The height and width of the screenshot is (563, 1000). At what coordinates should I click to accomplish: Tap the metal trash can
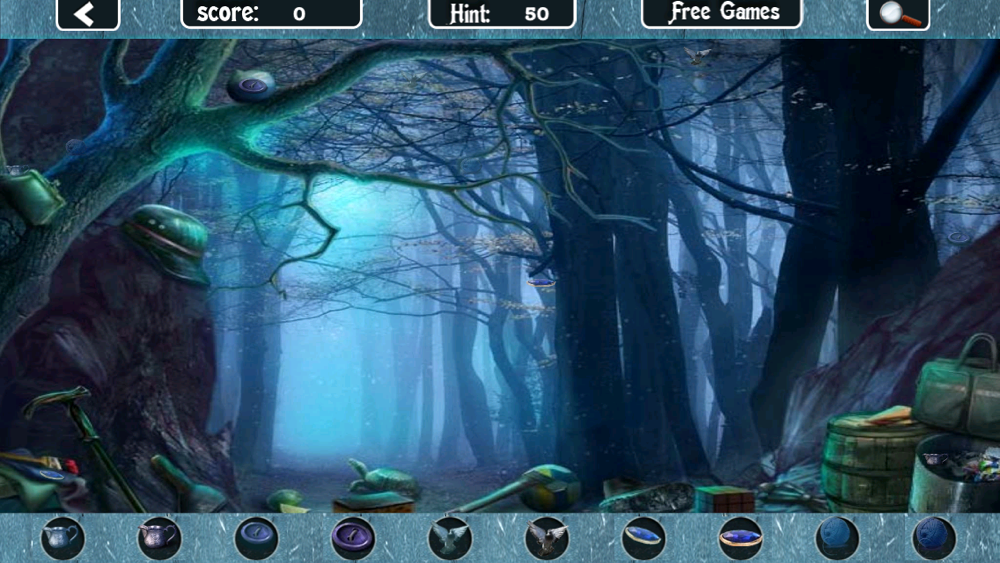[x=955, y=475]
